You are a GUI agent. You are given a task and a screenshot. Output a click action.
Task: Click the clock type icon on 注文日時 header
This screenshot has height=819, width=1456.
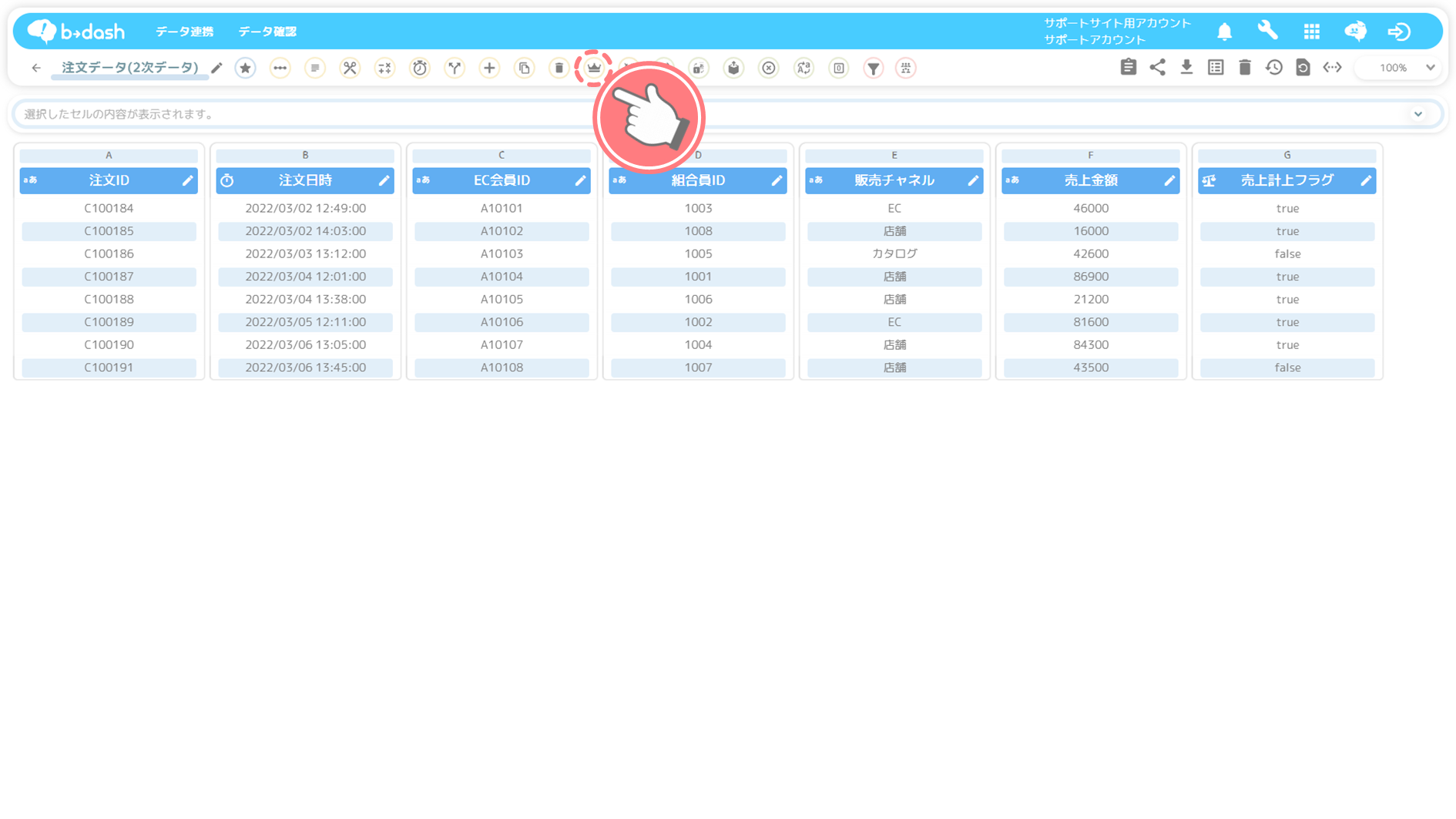coord(227,180)
